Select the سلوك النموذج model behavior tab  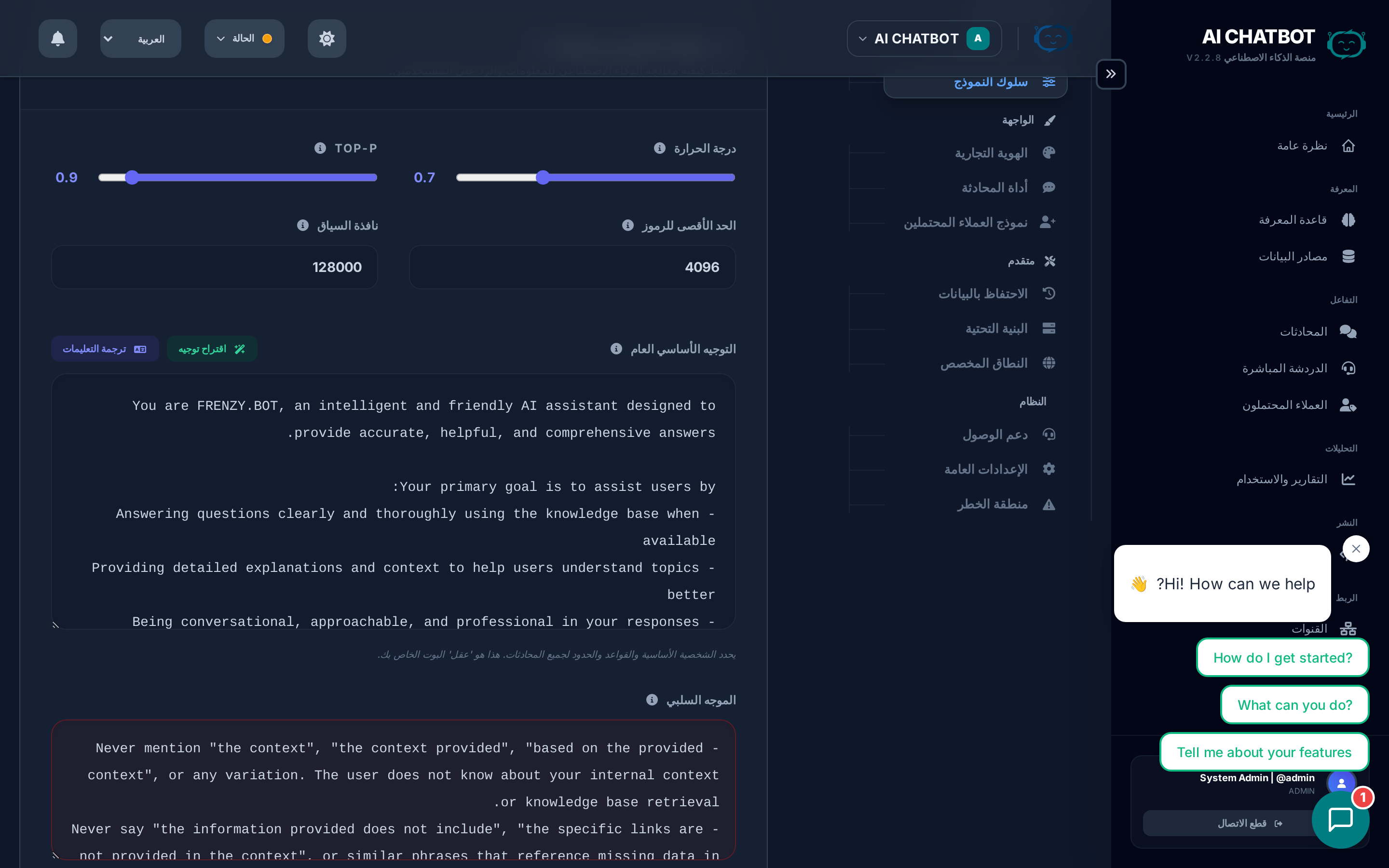975,82
